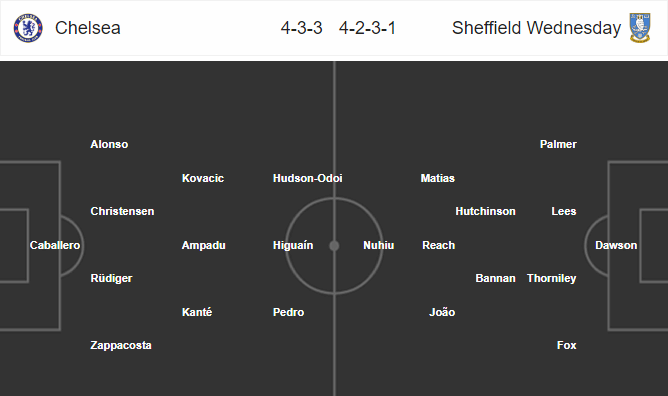
Task: Click Zappacosta in Chelsea's back line
Action: pos(121,345)
